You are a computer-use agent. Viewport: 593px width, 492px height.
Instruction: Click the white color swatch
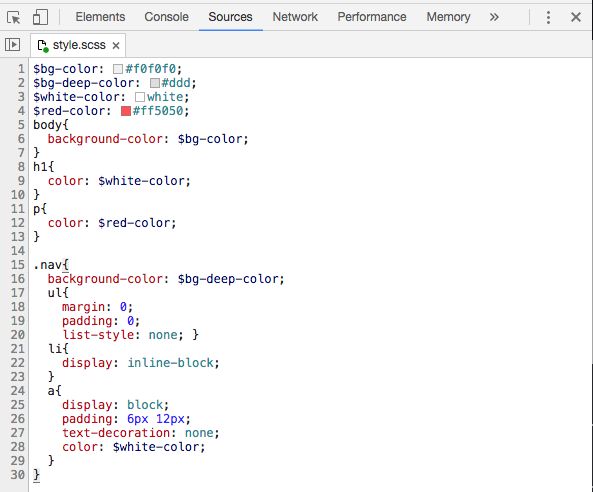140,97
